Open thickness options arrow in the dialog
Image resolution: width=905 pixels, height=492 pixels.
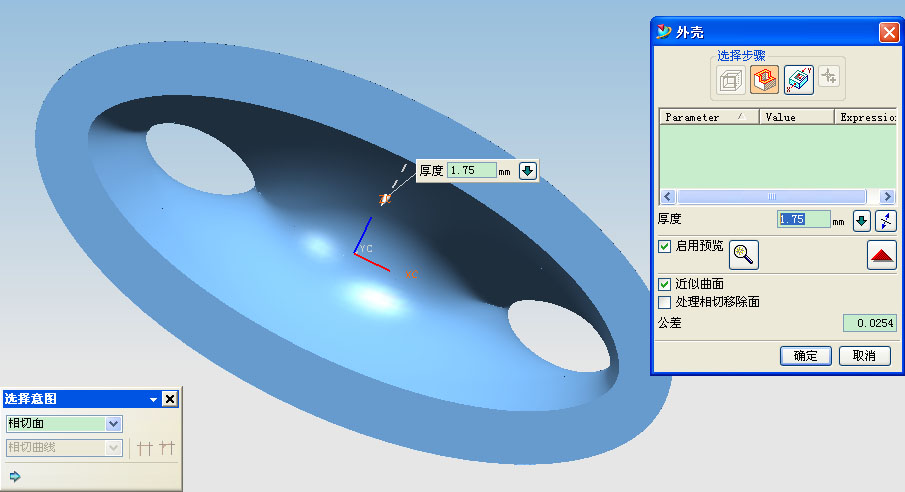click(862, 220)
